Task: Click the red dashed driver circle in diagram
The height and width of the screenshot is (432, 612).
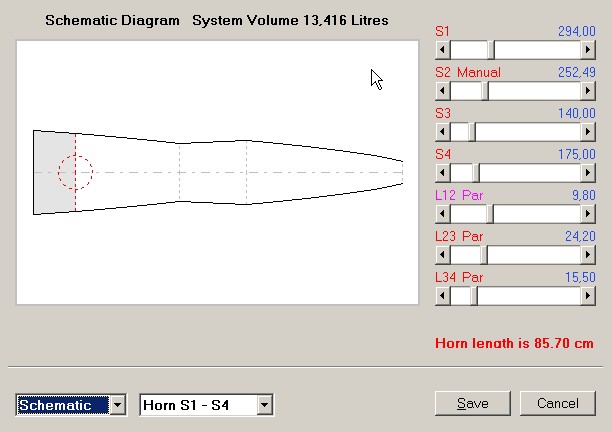Action: (x=75, y=172)
